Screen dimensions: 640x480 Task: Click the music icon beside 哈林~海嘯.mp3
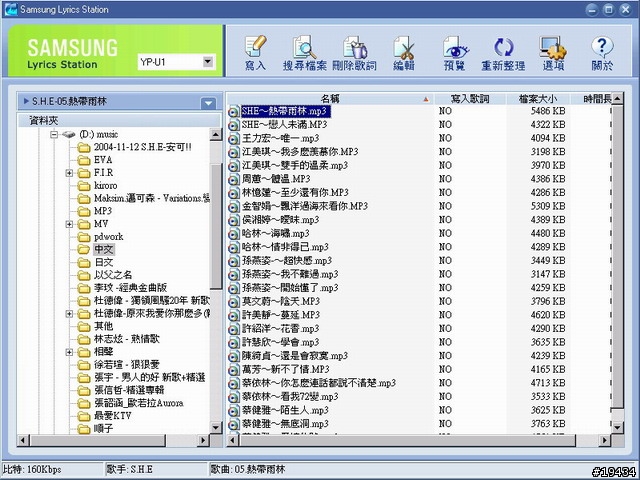click(x=233, y=234)
